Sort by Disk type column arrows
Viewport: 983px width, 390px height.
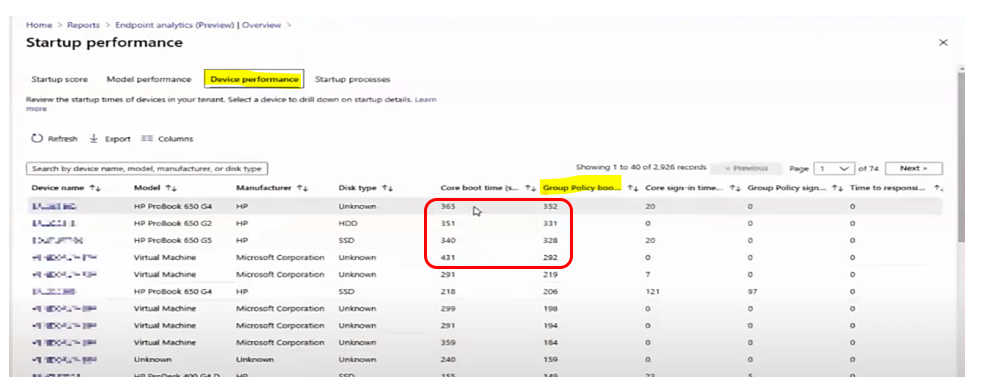(x=387, y=187)
